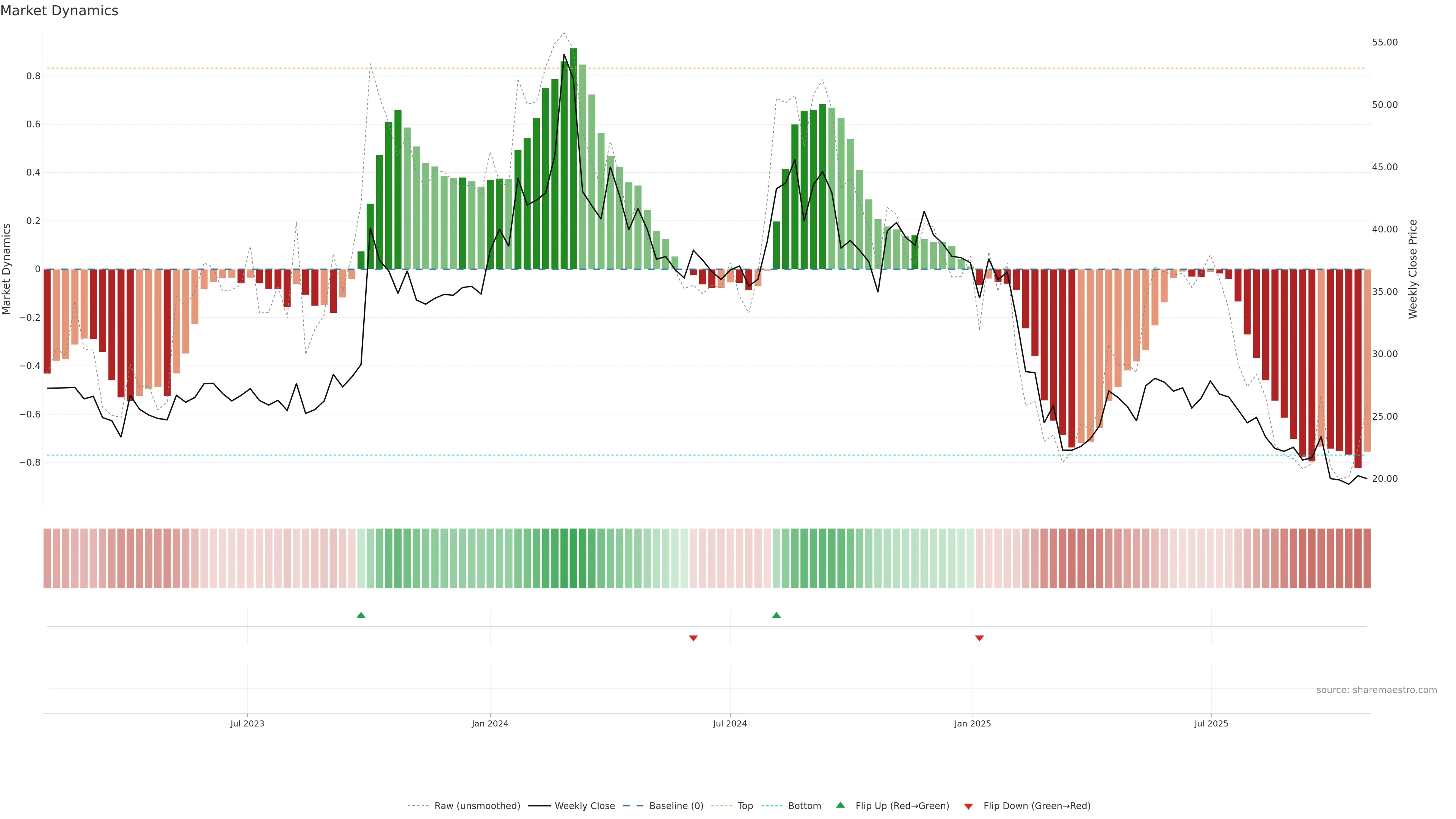Click the first green Flip Up triangle marker

(361, 615)
